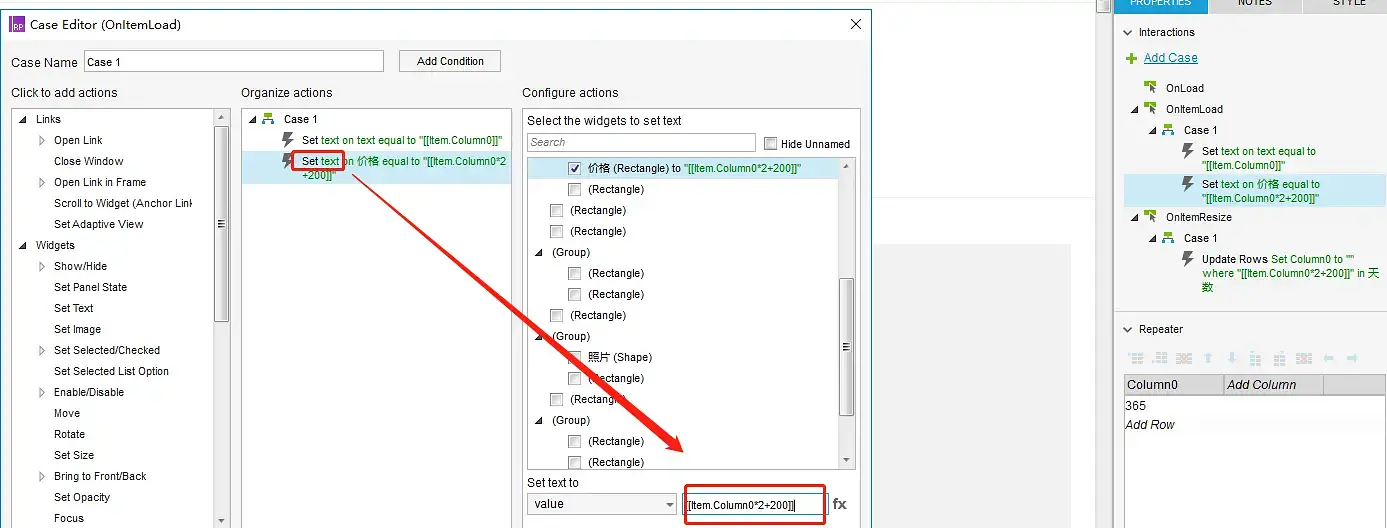Click the OnItemResize event icon
This screenshot has width=1387, height=528.
[x=1150, y=217]
